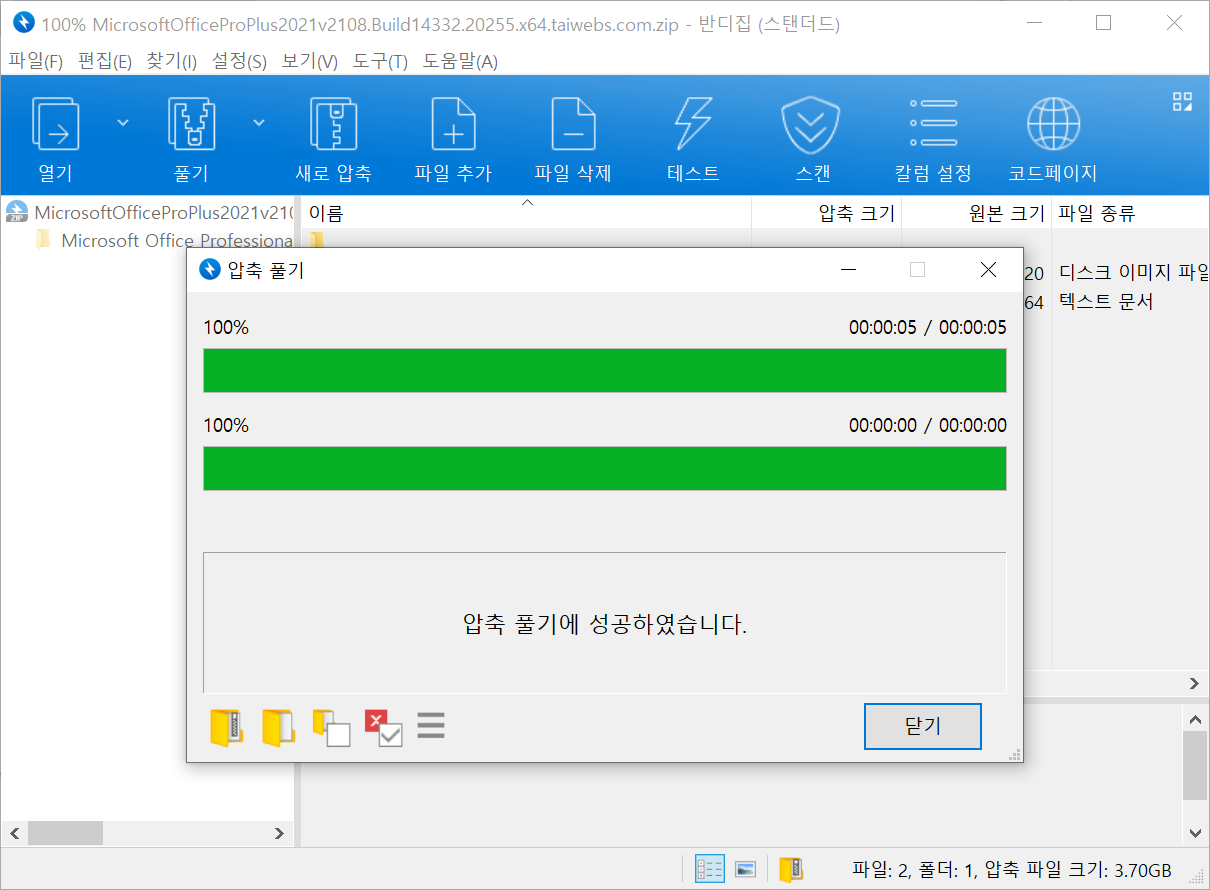Image resolution: width=1210 pixels, height=890 pixels.
Task: Close the 압축 풀기 dialog with X
Action: (x=988, y=270)
